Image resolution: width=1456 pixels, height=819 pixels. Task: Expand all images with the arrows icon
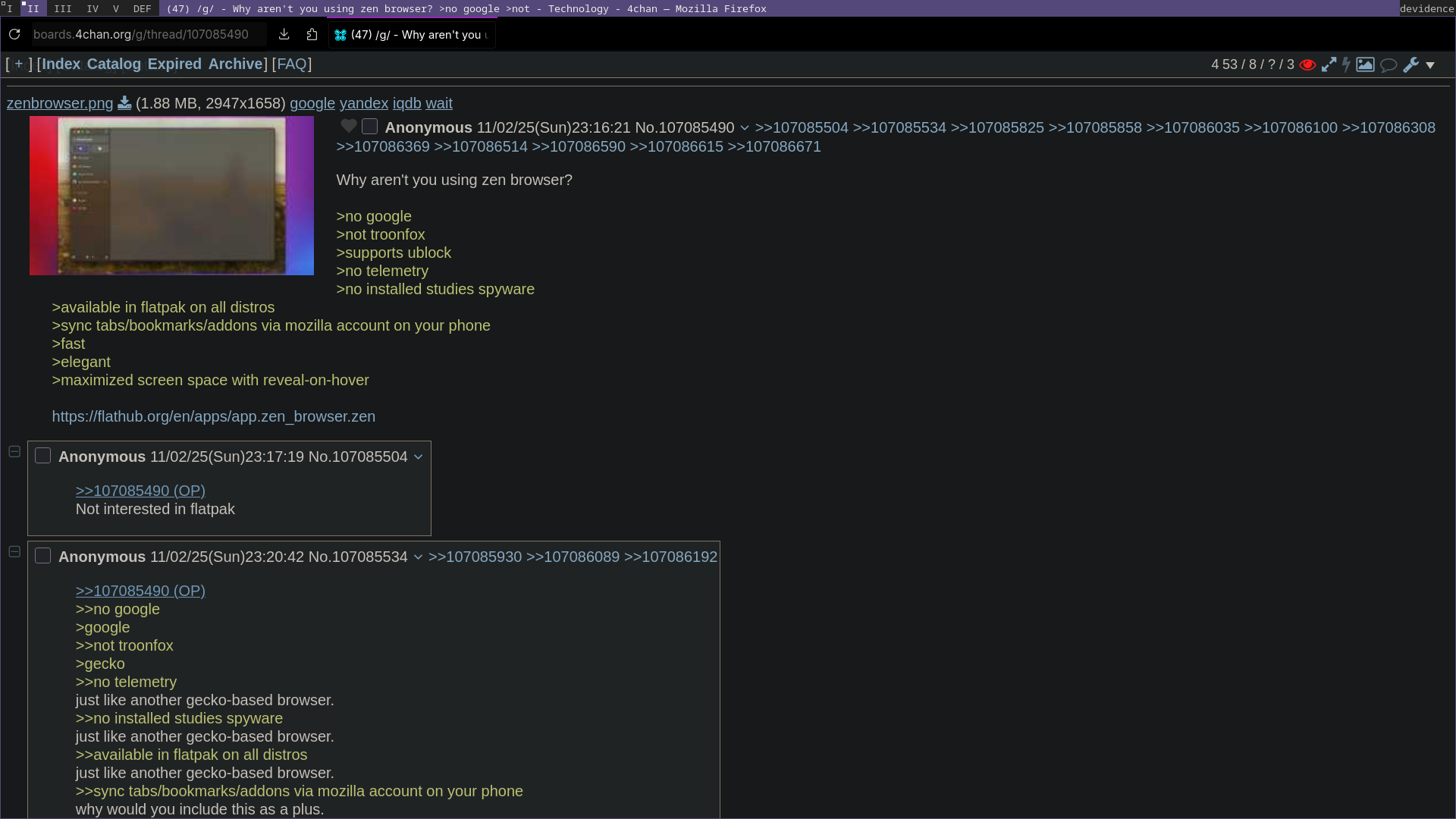tap(1329, 64)
